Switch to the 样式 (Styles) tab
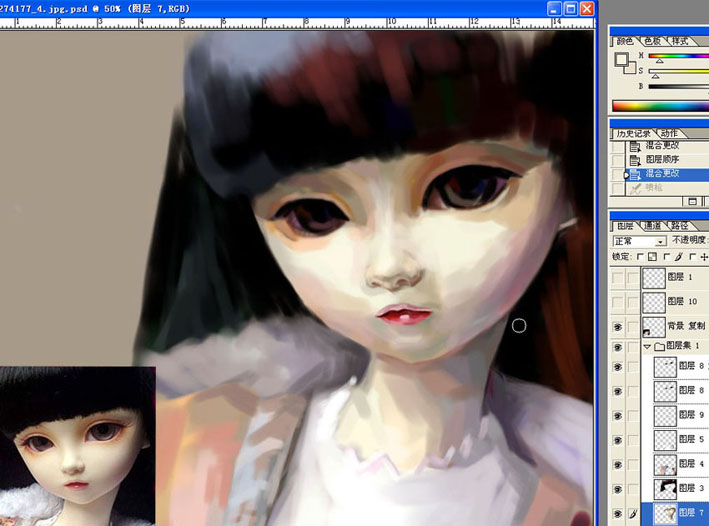The width and height of the screenshot is (709, 526). [680, 41]
